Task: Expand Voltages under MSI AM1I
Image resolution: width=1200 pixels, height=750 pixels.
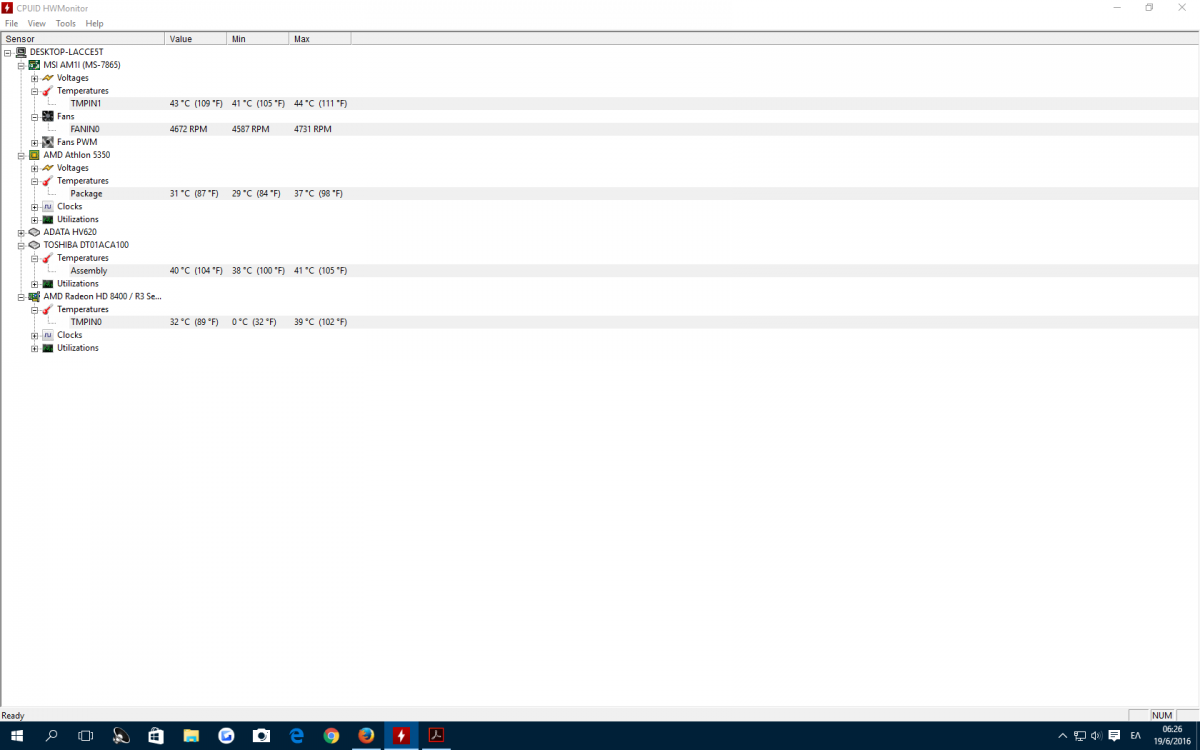Action: pyautogui.click(x=34, y=78)
